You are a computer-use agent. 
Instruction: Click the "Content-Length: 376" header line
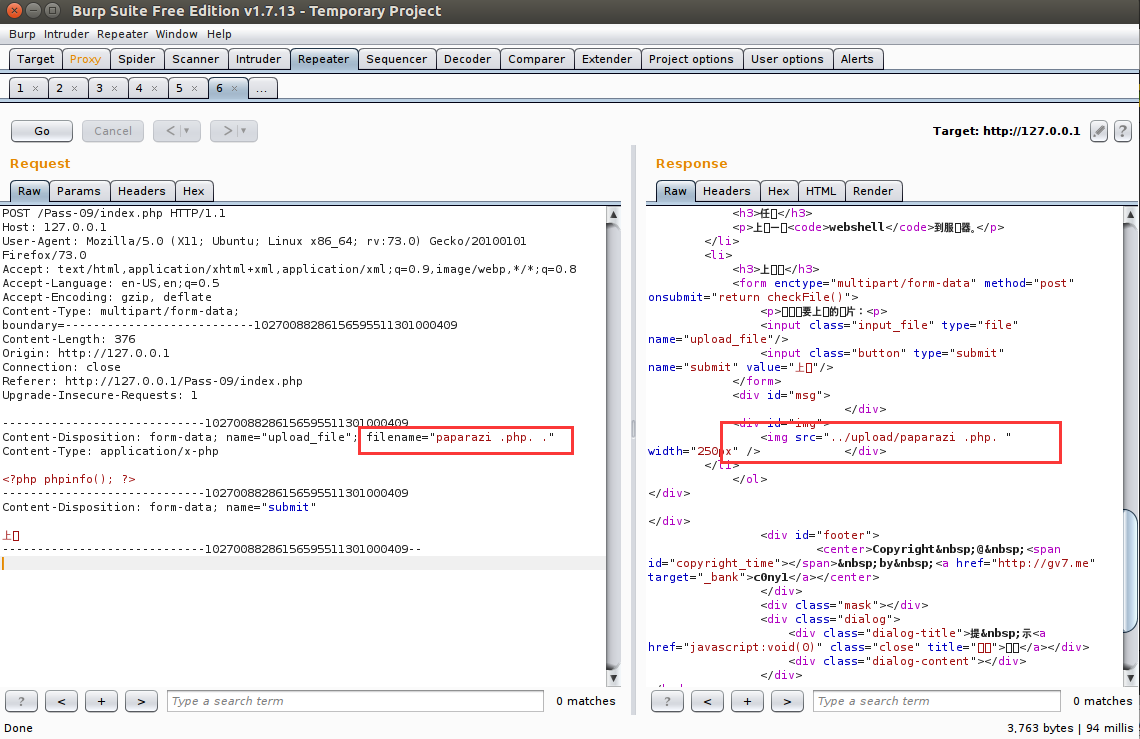pos(69,339)
